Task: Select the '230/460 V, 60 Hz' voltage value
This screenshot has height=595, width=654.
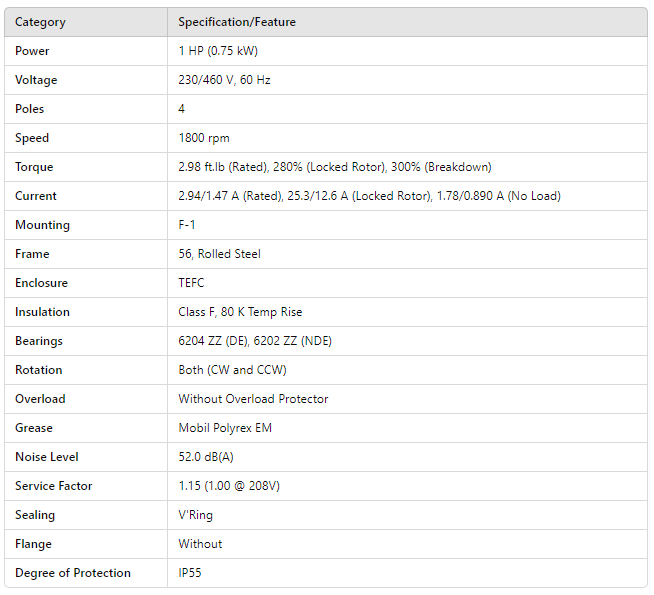Action: (224, 80)
